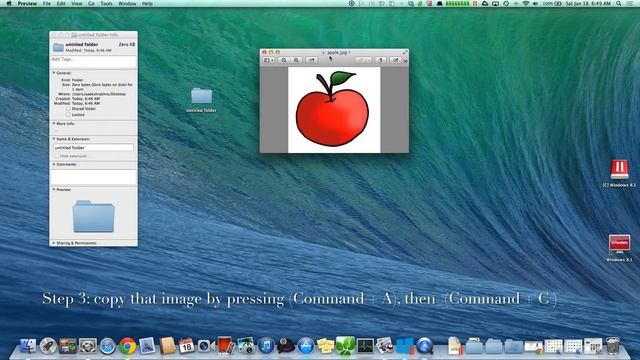This screenshot has width=640, height=360.
Task: Collapse the Preview section in info window
Action: pyautogui.click(x=54, y=189)
